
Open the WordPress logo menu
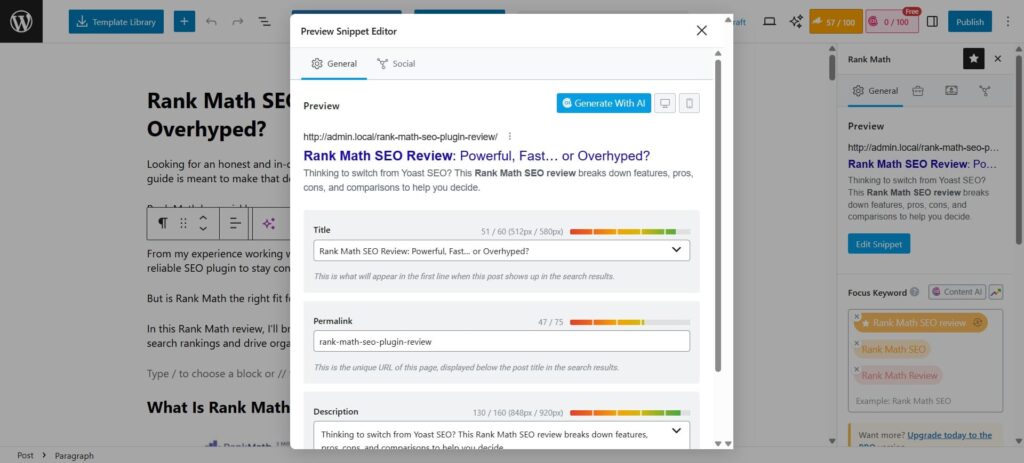(x=21, y=22)
